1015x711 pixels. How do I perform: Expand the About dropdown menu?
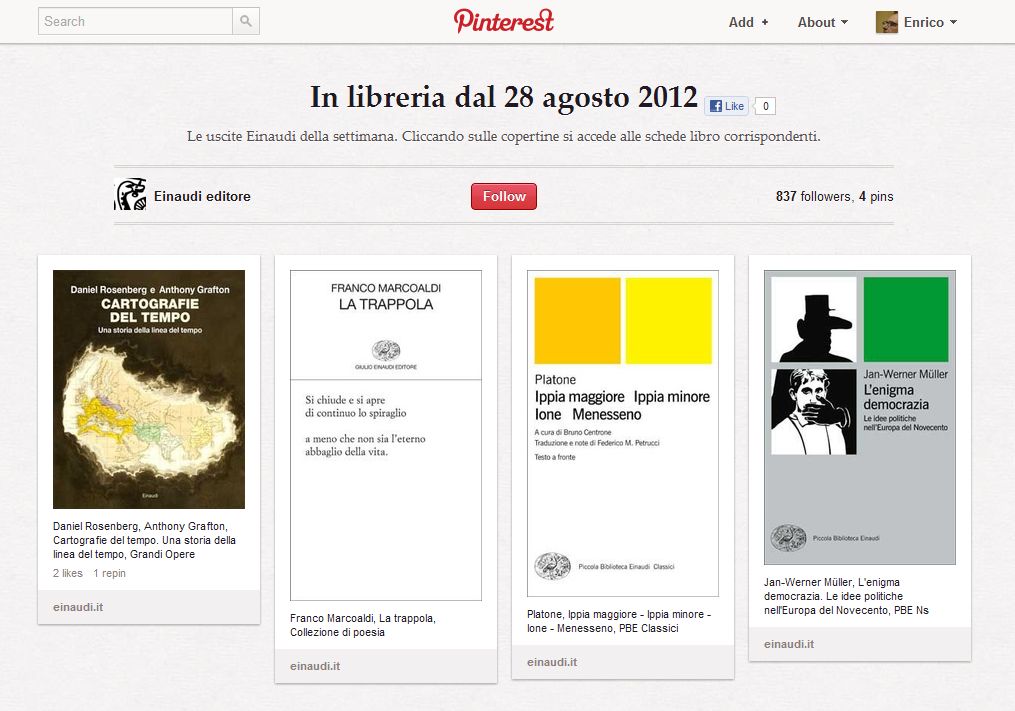click(x=822, y=22)
